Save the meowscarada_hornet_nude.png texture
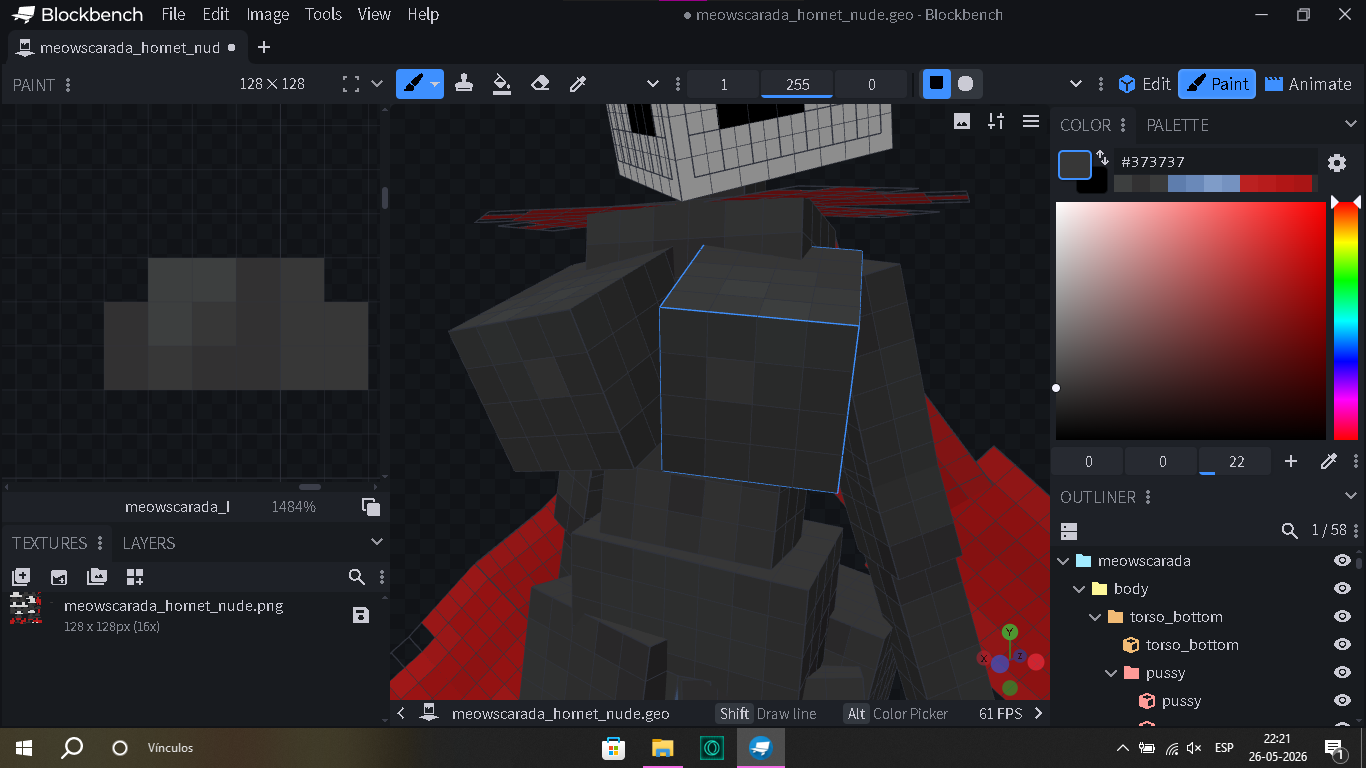This screenshot has height=768, width=1366. point(361,615)
